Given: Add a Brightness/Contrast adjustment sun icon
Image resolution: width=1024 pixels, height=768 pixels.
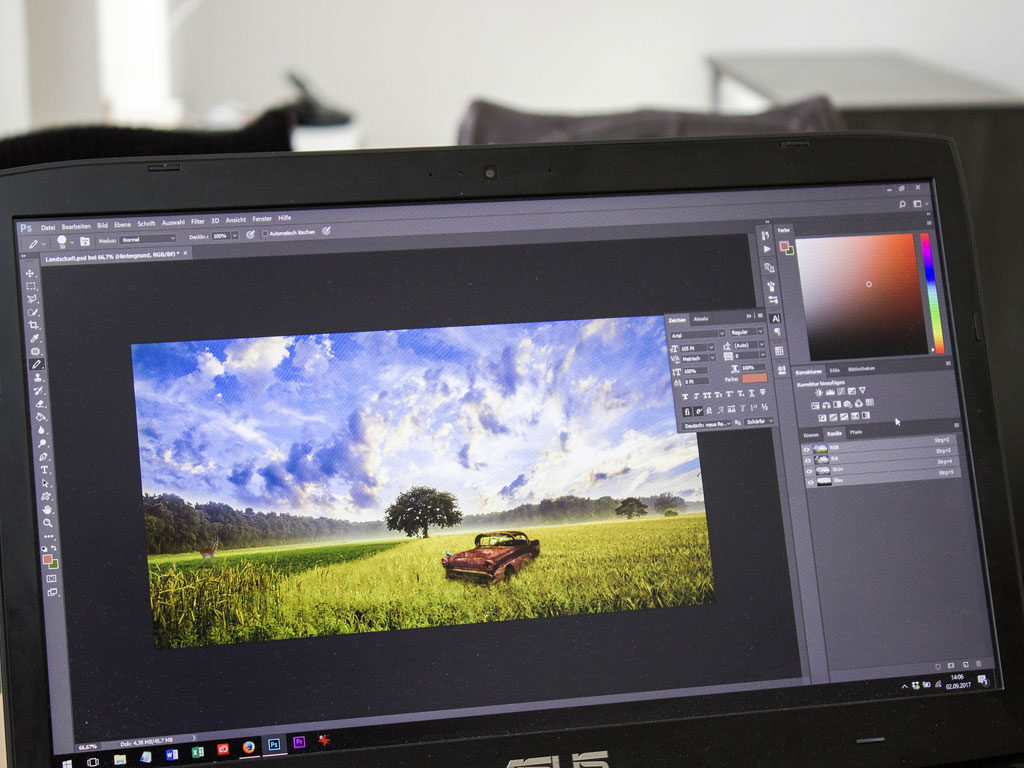Looking at the screenshot, I should pos(818,392).
